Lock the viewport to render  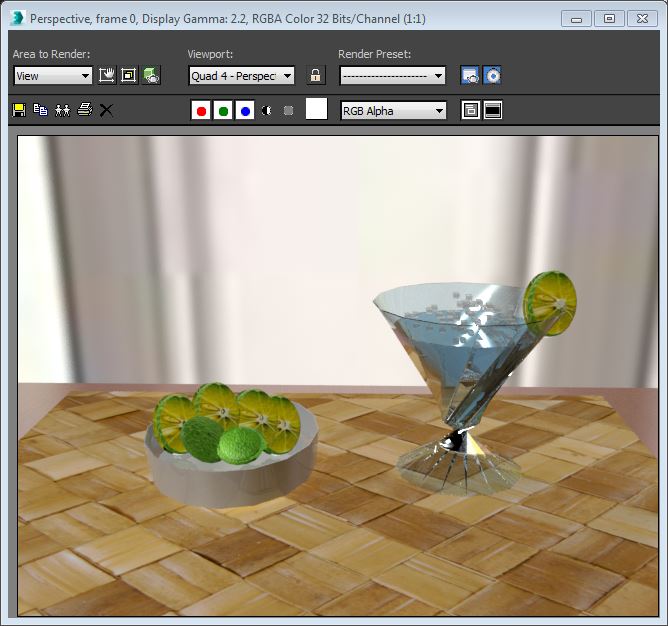click(x=316, y=75)
